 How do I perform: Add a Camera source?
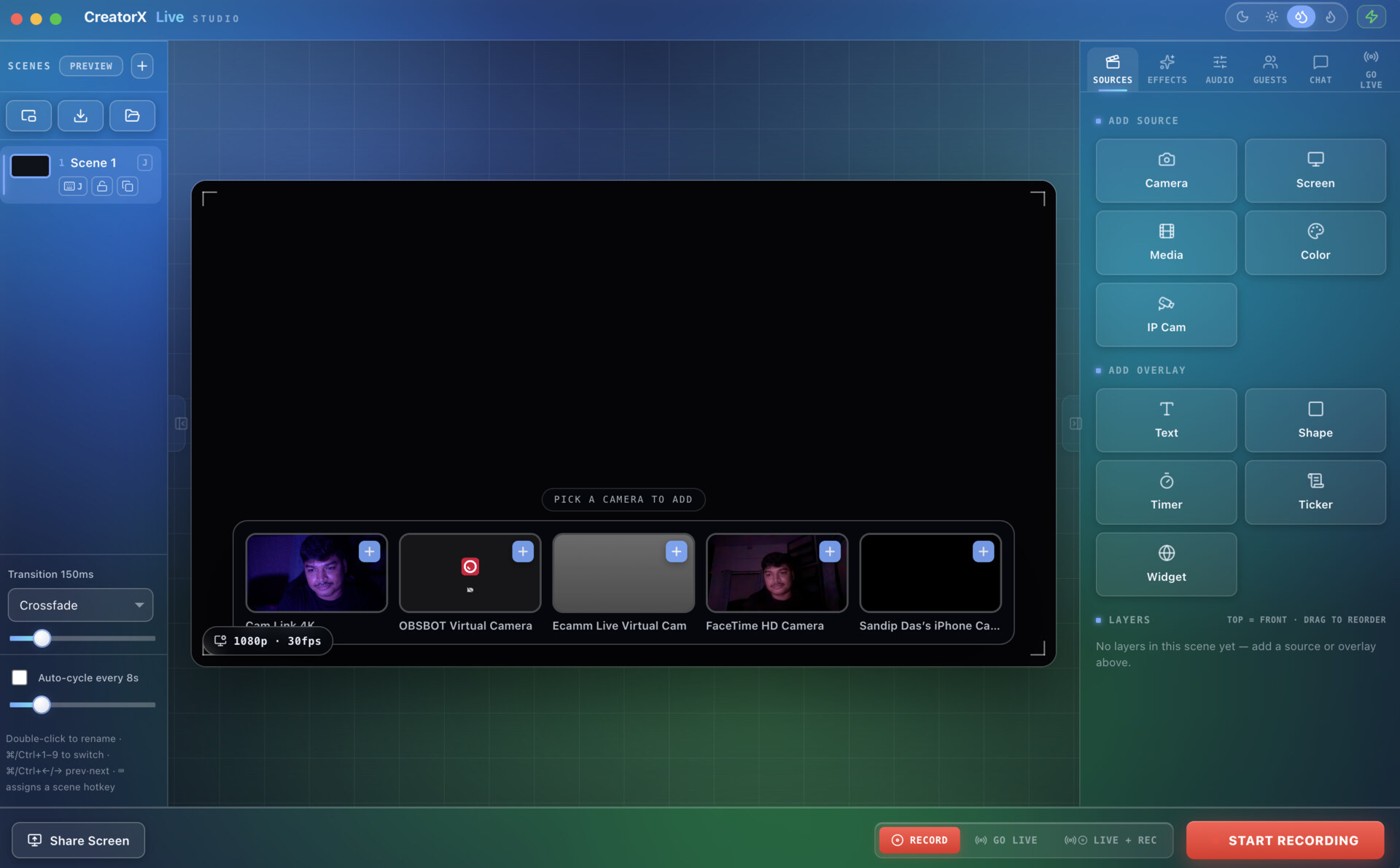pos(1166,171)
